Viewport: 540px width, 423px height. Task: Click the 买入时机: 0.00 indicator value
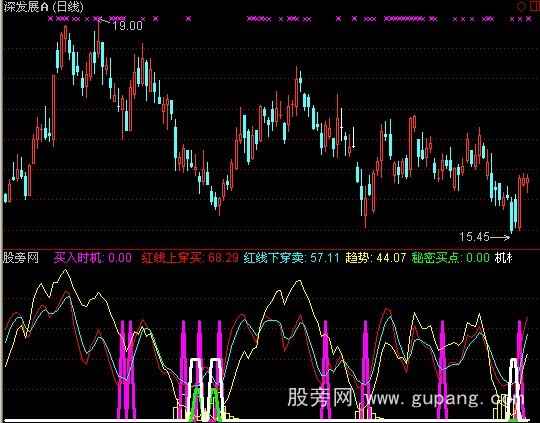coord(93,258)
